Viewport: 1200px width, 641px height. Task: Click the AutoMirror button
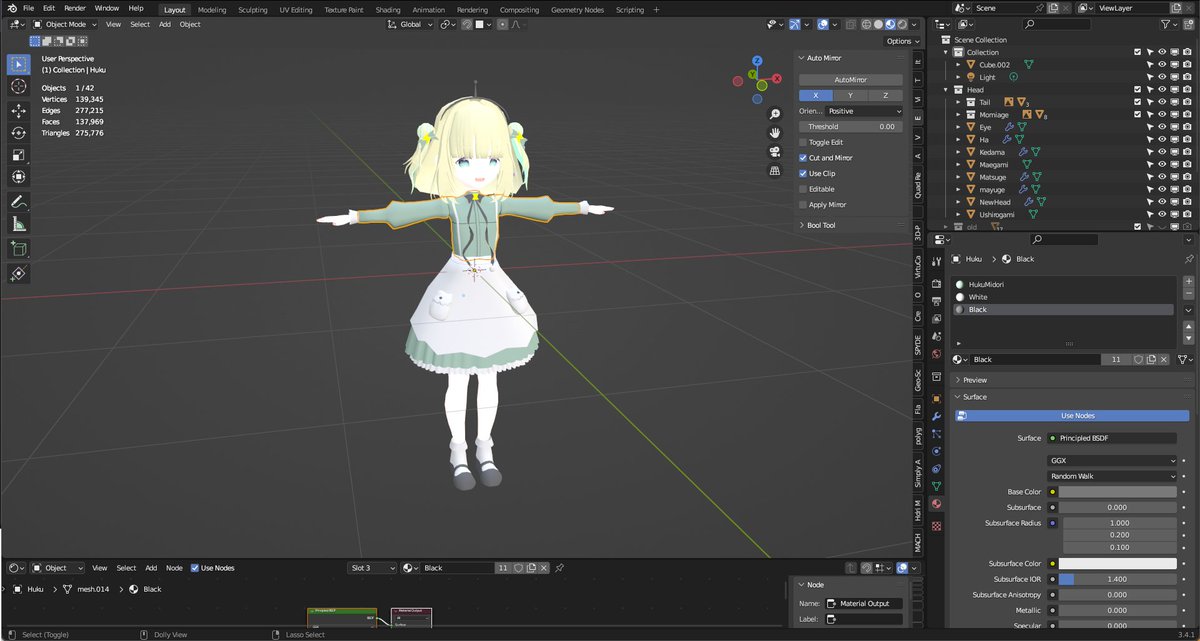click(x=851, y=79)
